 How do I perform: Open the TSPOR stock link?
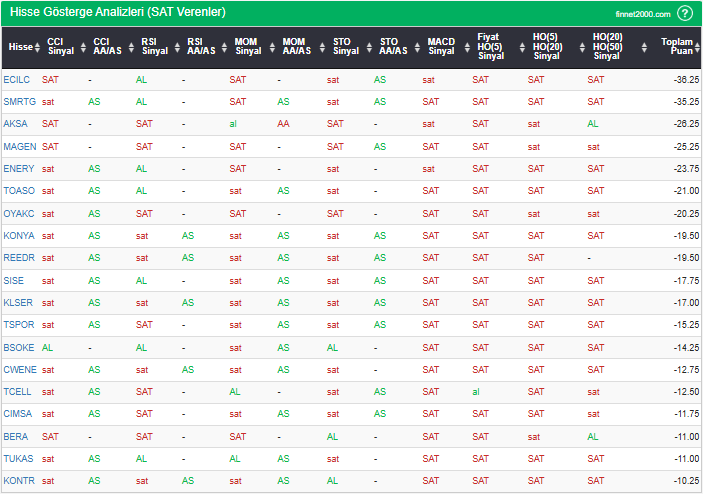pos(19,325)
